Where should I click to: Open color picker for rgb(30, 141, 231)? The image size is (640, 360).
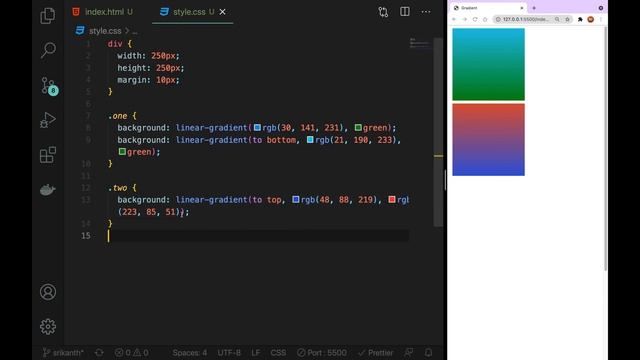257,128
